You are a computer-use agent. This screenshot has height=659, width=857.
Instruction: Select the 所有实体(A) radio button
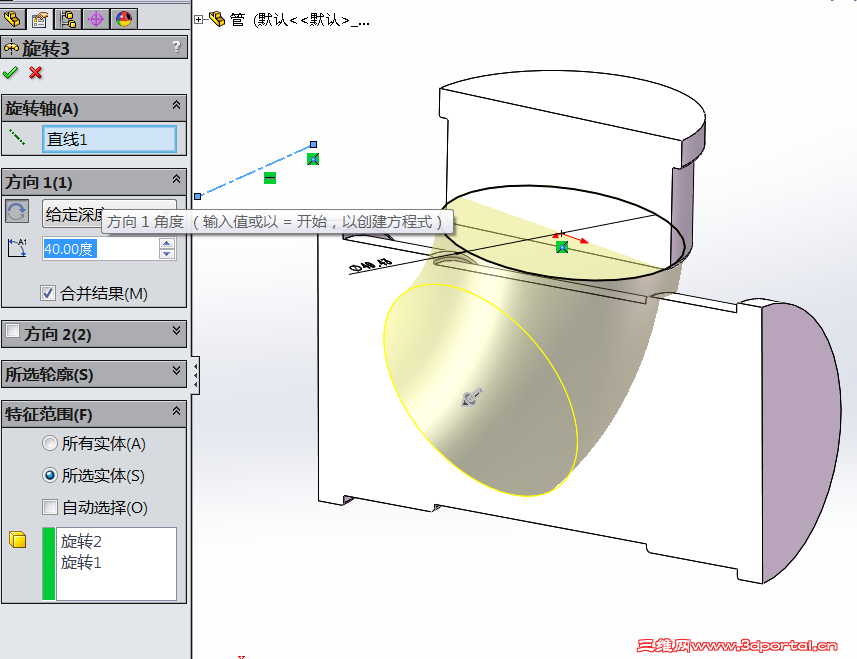point(50,443)
